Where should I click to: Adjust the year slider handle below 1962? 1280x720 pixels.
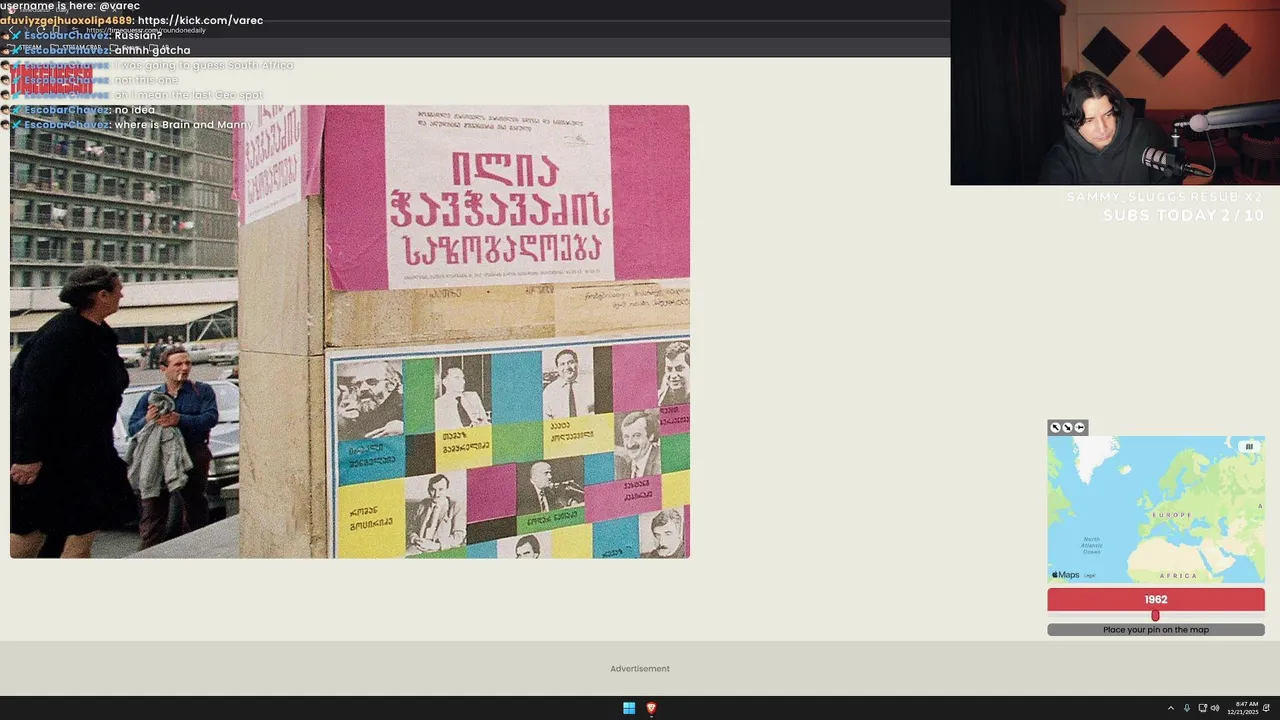1155,616
